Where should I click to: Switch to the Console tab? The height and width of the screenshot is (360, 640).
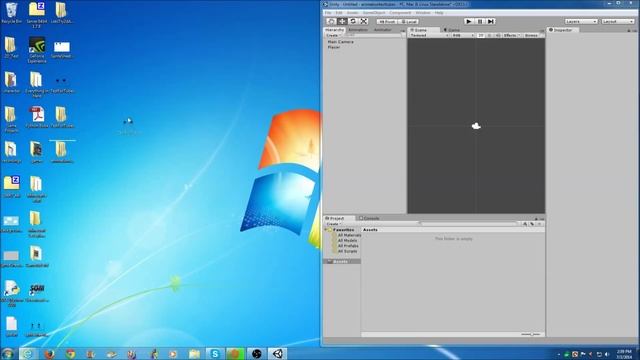click(x=369, y=218)
